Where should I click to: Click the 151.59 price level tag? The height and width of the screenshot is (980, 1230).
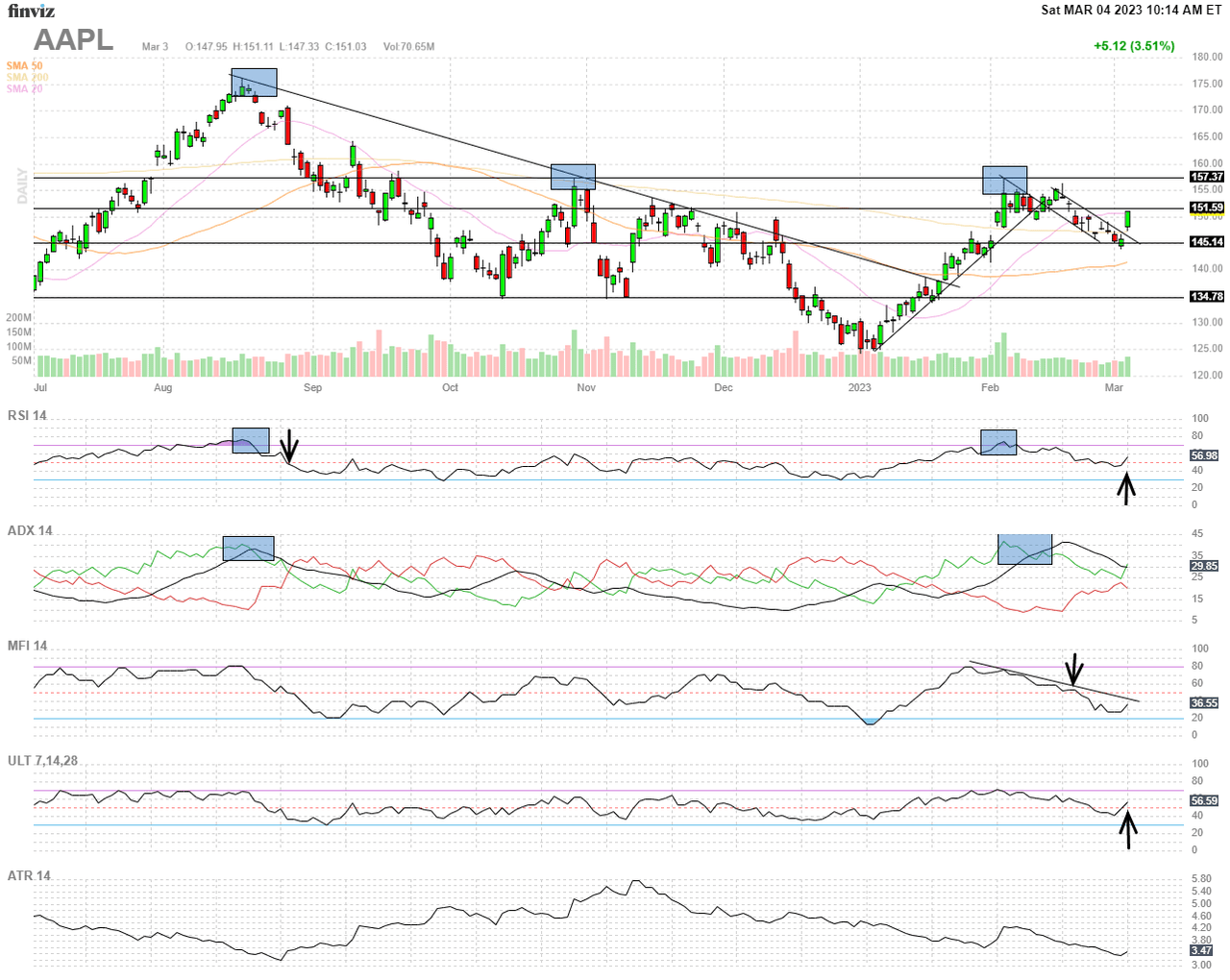1207,208
